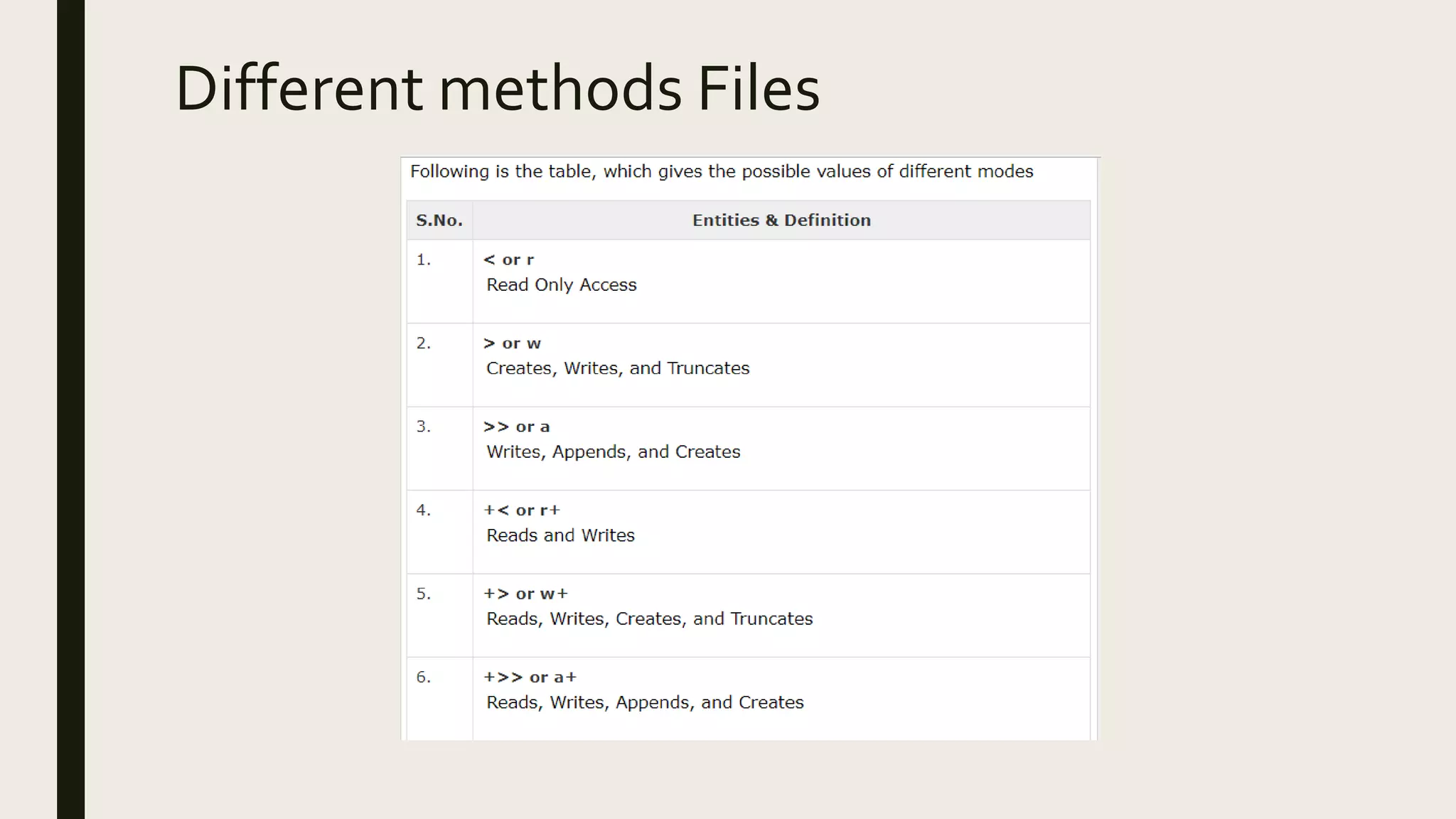Click serial number '1.' in the table
Viewport: 1456px width, 819px height.
[x=424, y=259]
